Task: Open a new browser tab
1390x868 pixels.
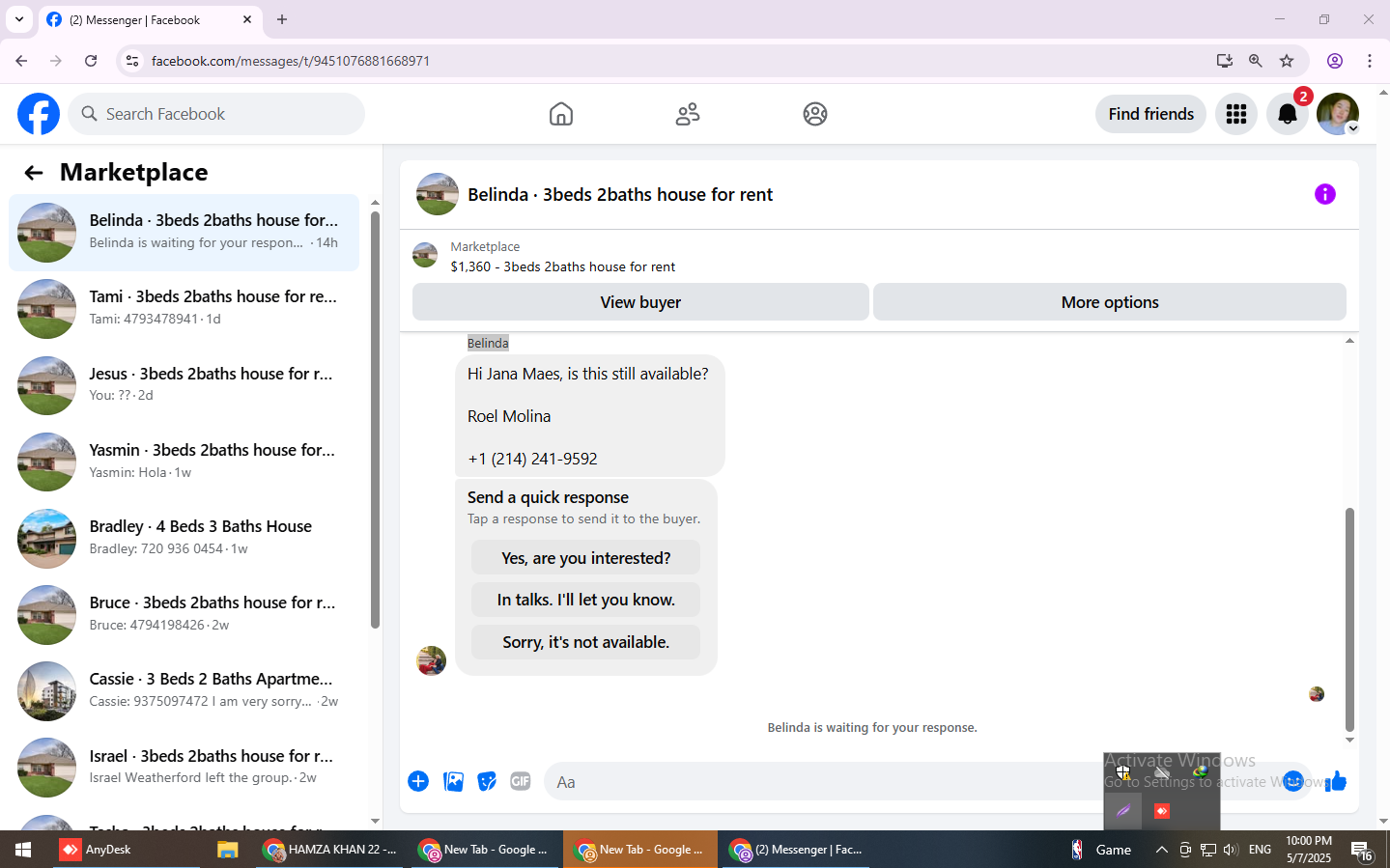Action: (x=282, y=19)
